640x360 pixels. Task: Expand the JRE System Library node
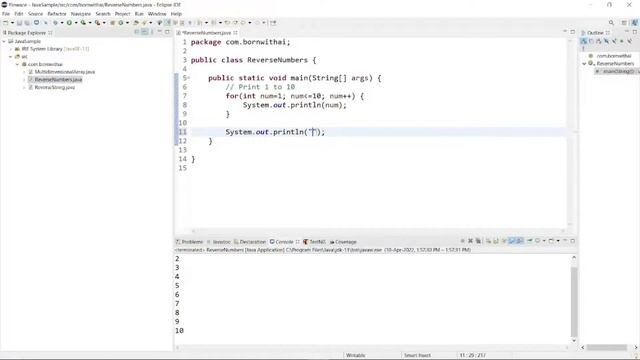(x=11, y=49)
